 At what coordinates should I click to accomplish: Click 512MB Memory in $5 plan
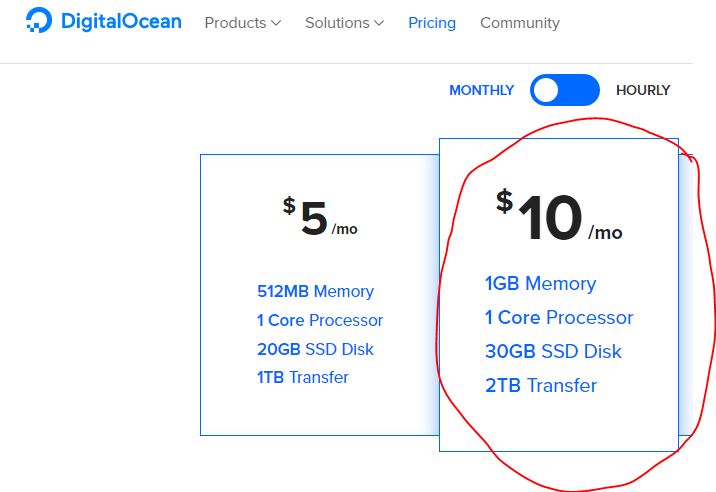(x=315, y=291)
